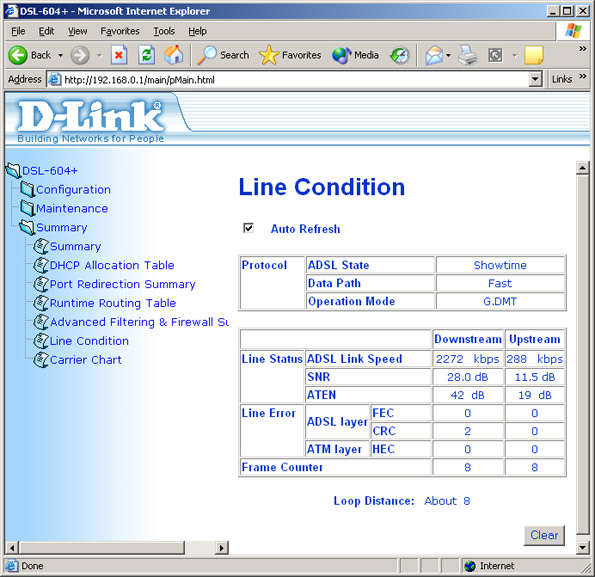Open the Mail button dropdown arrow
This screenshot has width=595, height=577.
[448, 55]
